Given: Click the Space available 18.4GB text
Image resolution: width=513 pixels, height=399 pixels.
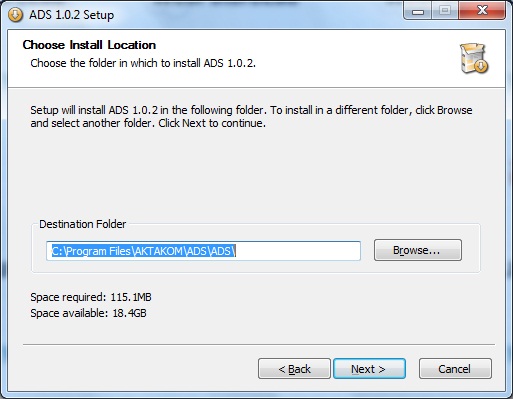Looking at the screenshot, I should point(88,313).
